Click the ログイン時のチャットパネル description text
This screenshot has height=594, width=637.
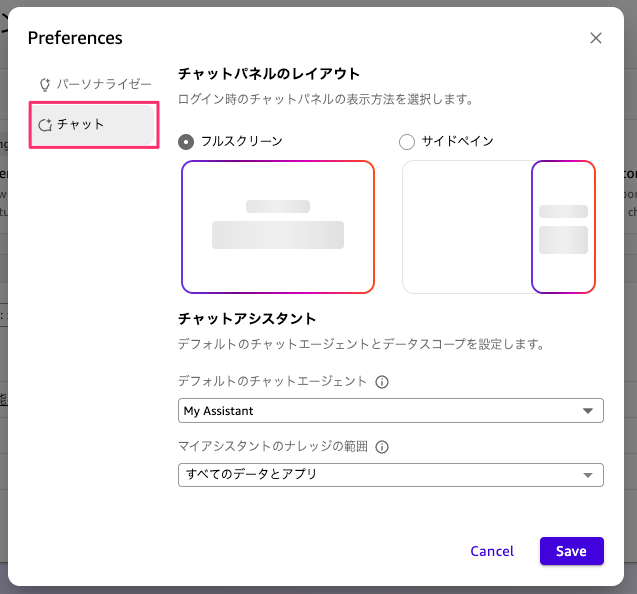326,99
